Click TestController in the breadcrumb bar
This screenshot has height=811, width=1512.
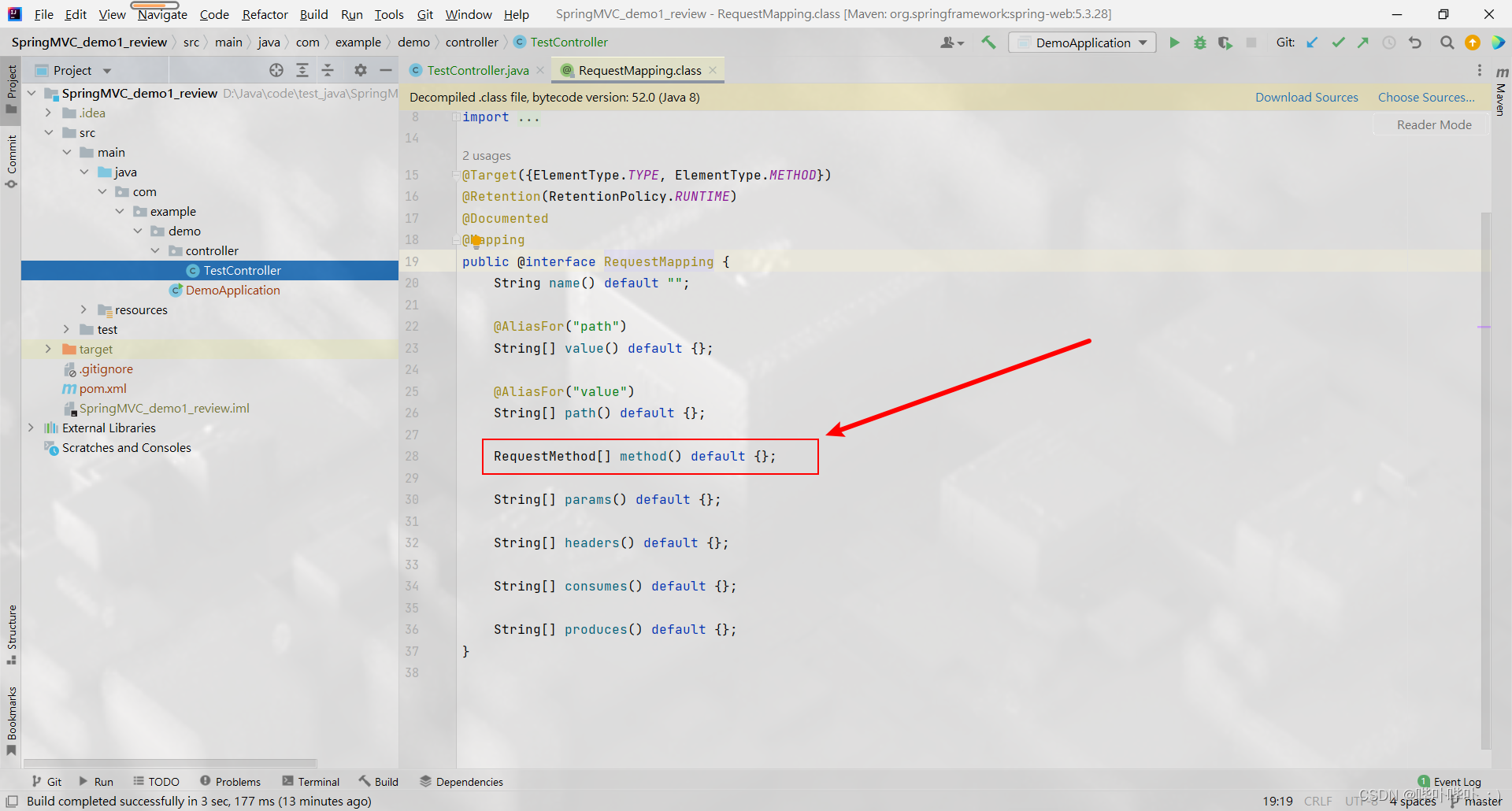pyautogui.click(x=561, y=42)
